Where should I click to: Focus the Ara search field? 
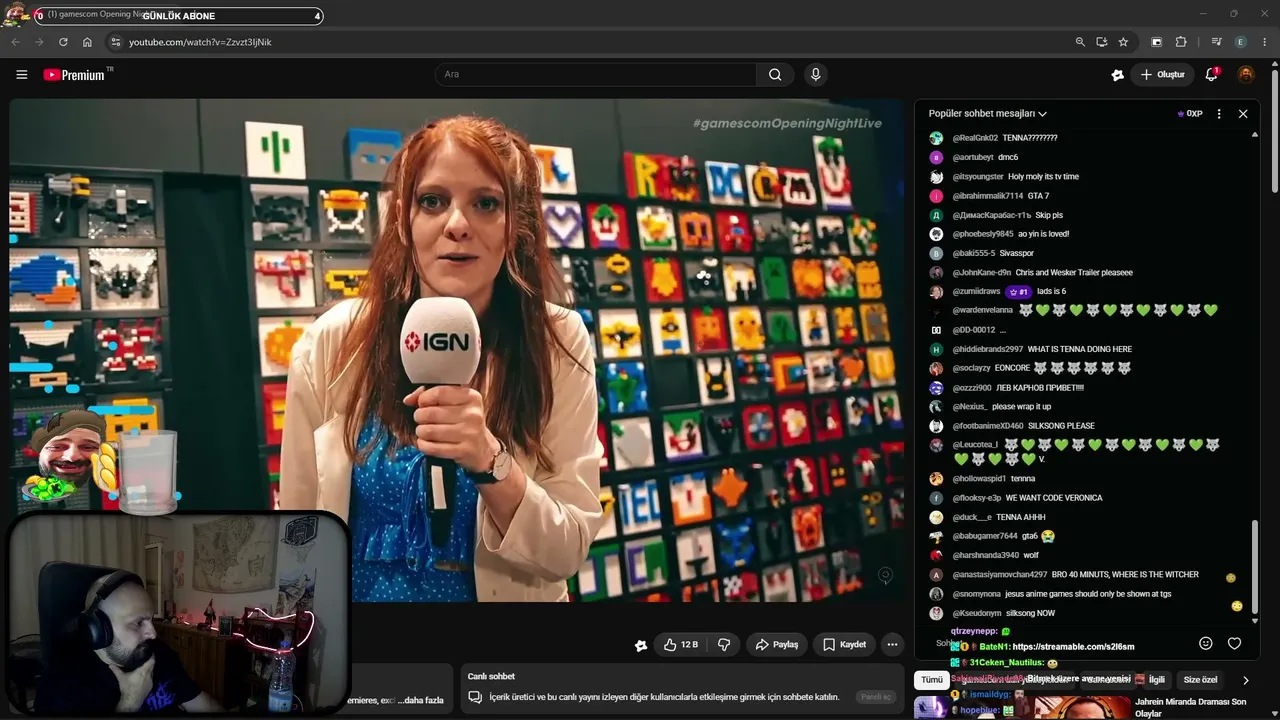[596, 74]
